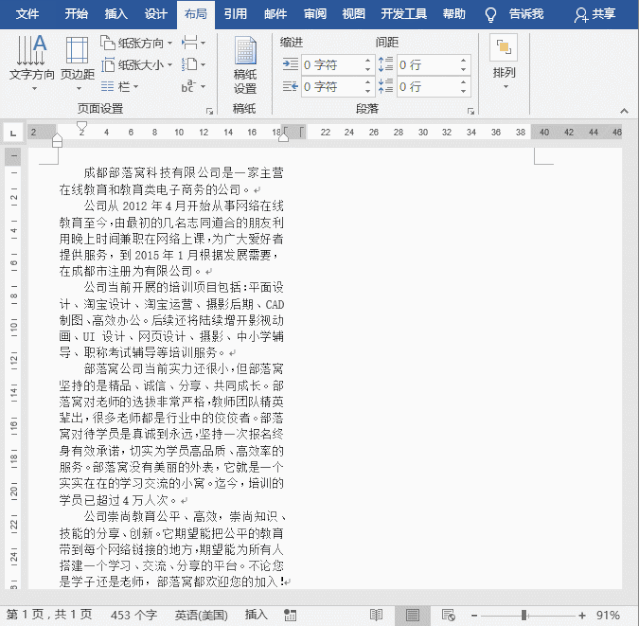Switch to print layout view
The width and height of the screenshot is (639, 626).
coord(412,615)
